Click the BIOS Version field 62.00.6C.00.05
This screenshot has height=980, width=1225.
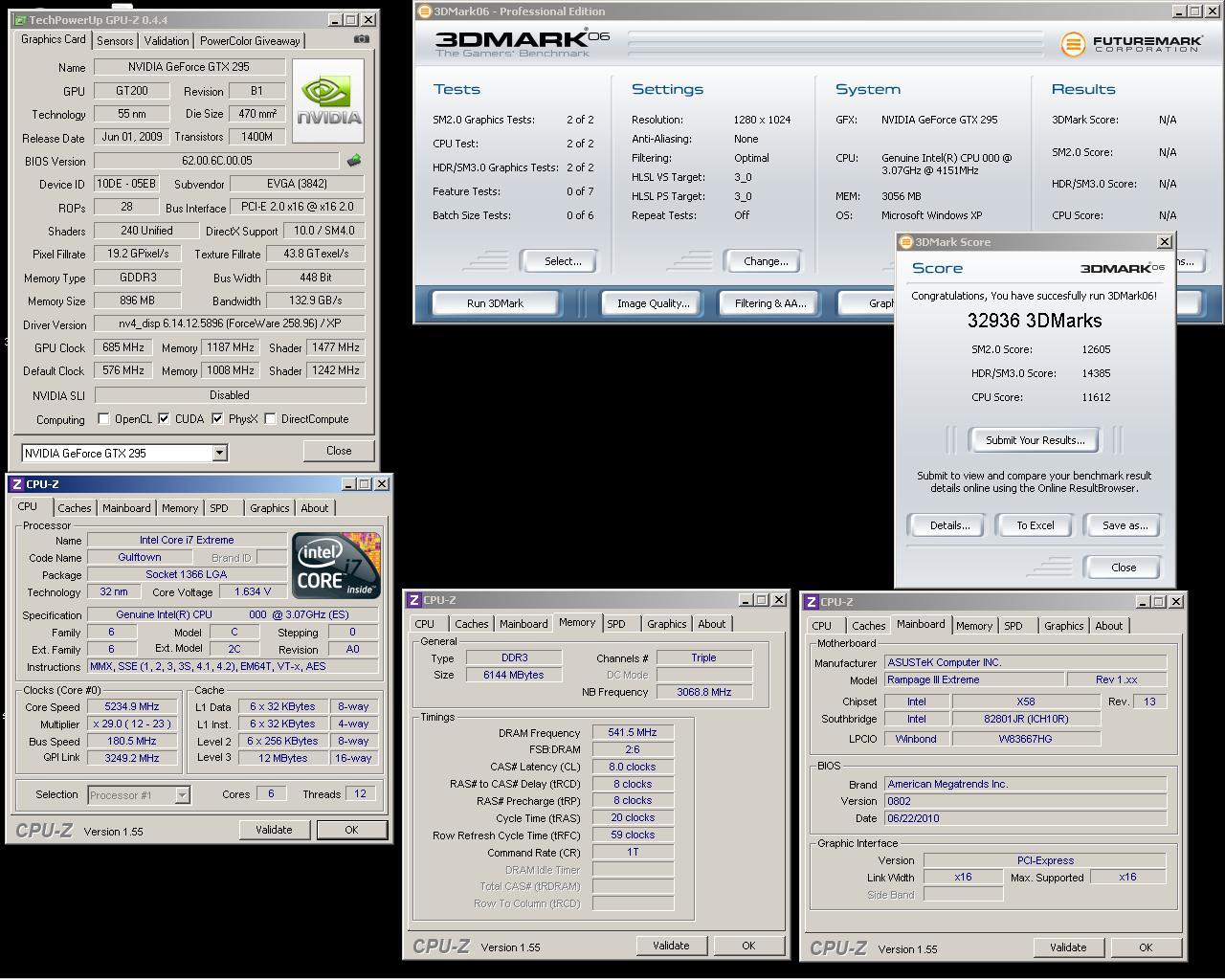click(216, 161)
